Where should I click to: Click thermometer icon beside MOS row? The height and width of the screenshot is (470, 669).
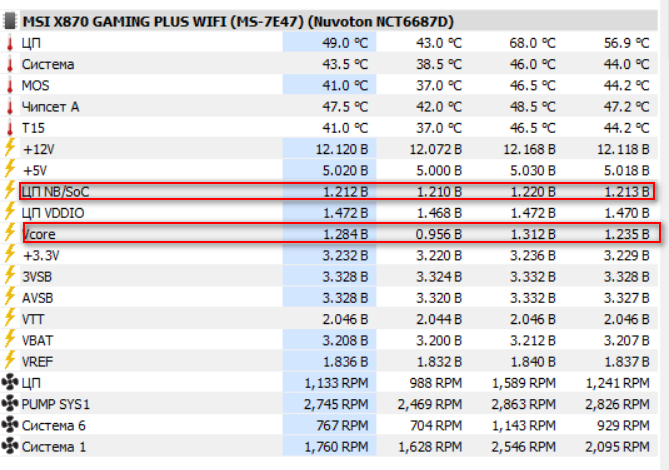coord(10,86)
